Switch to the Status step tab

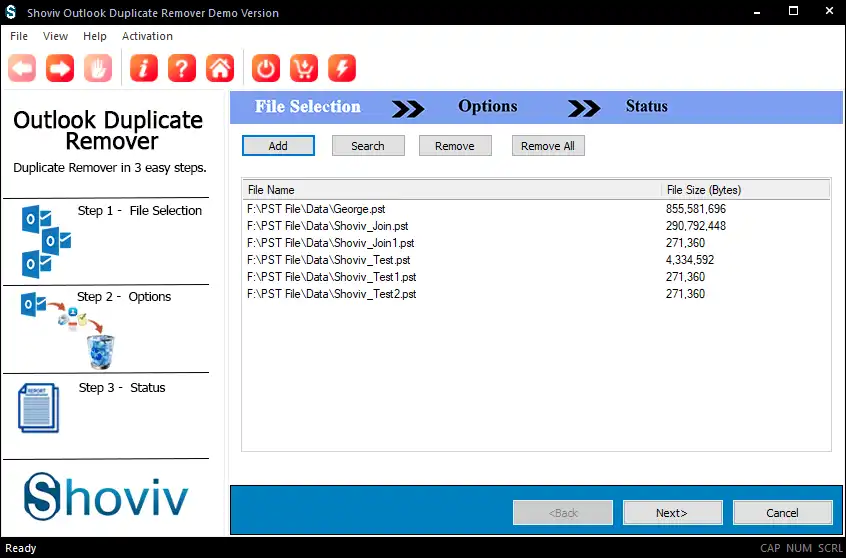[x=646, y=106]
